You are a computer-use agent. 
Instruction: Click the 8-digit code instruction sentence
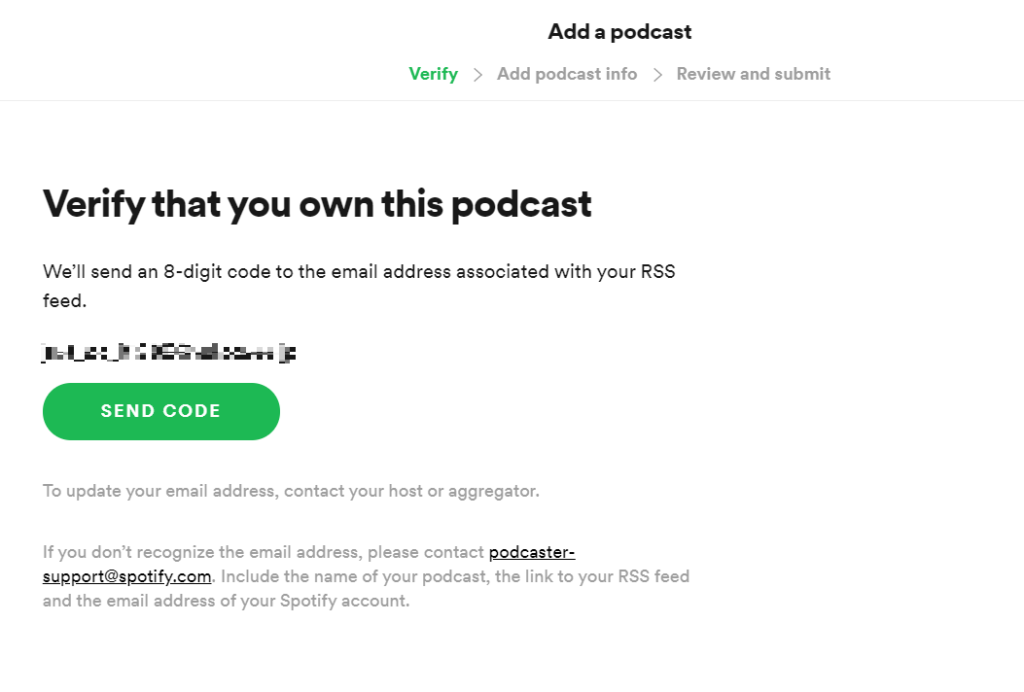(x=359, y=286)
